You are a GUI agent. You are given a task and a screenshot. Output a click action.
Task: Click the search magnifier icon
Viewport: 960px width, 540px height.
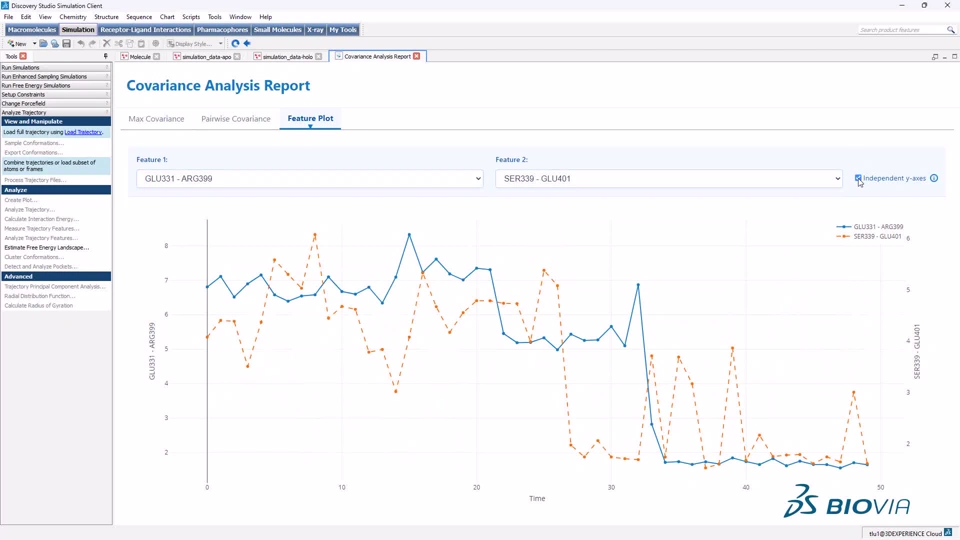[x=950, y=29]
